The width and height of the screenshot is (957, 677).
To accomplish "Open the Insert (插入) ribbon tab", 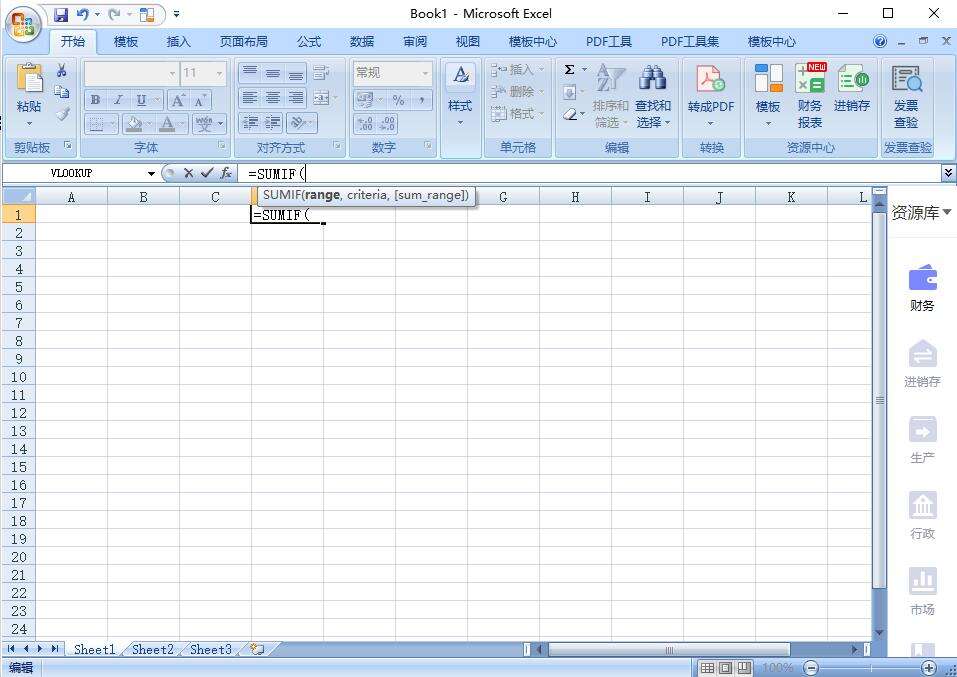I will click(178, 42).
